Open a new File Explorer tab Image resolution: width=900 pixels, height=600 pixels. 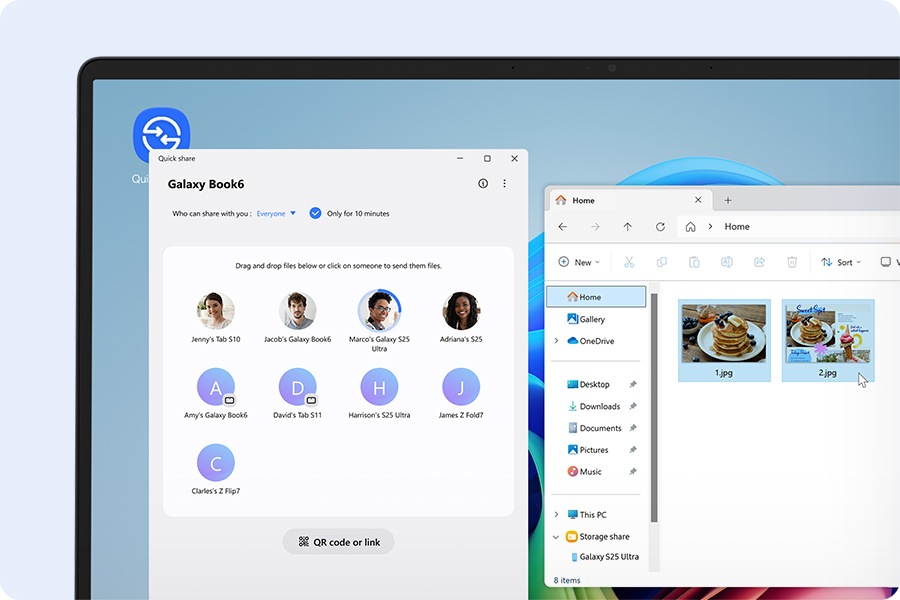(x=728, y=201)
